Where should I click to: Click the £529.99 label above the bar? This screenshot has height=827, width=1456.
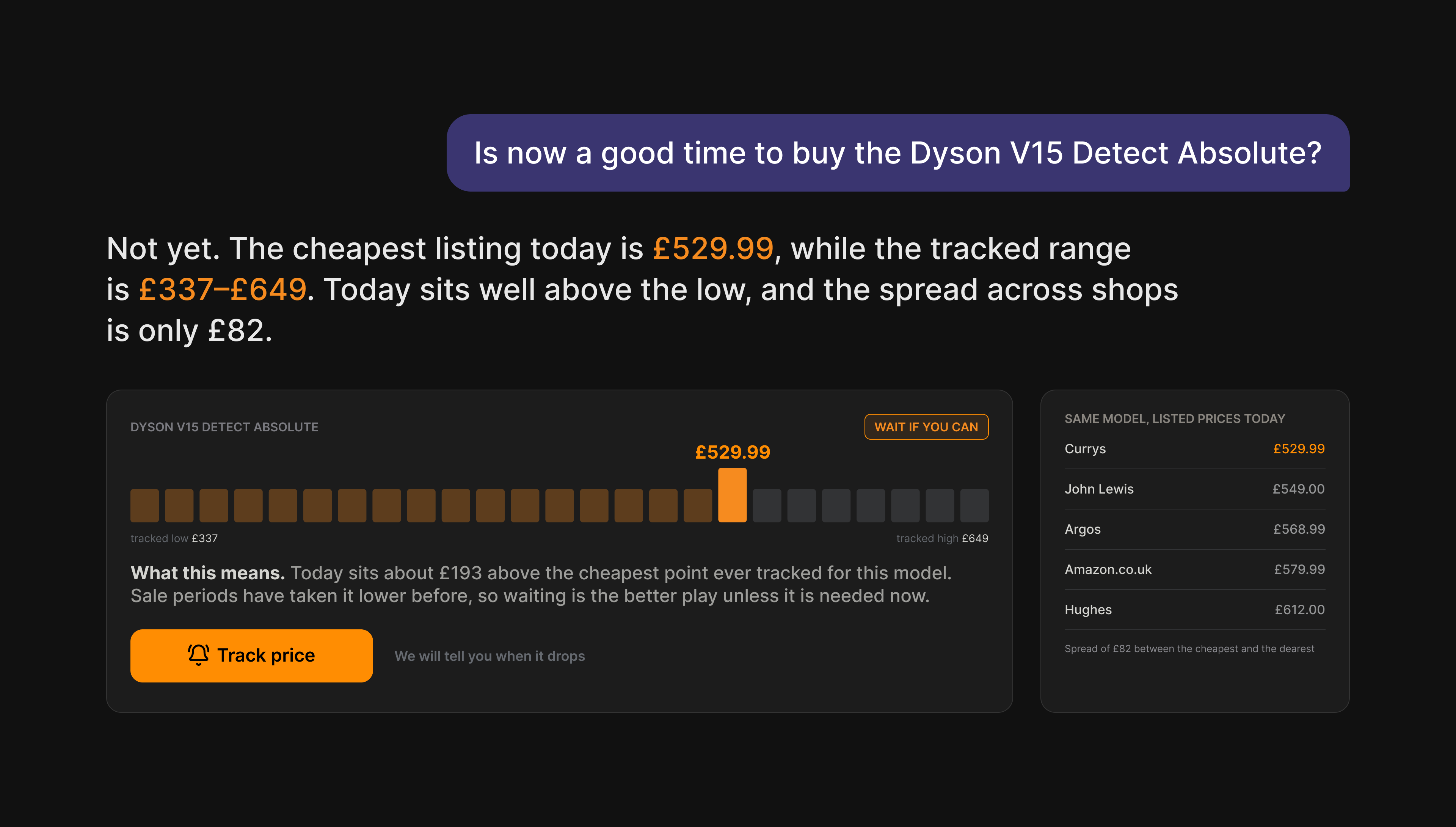pos(732,452)
